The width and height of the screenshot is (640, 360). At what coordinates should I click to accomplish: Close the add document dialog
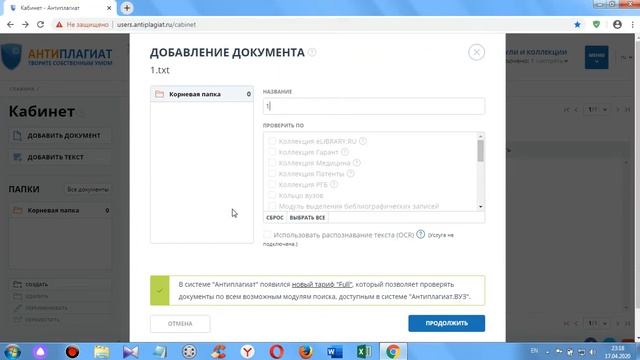[x=476, y=52]
